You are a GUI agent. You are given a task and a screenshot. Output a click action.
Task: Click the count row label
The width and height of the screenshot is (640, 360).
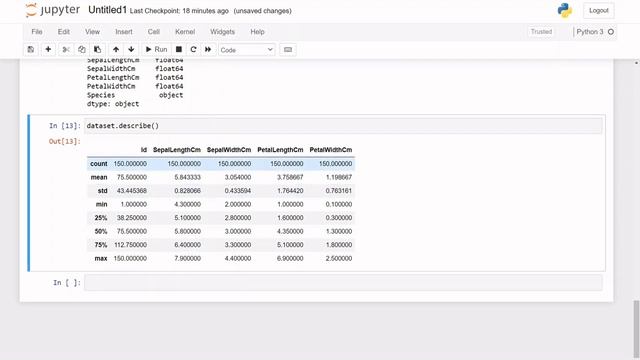[99, 164]
